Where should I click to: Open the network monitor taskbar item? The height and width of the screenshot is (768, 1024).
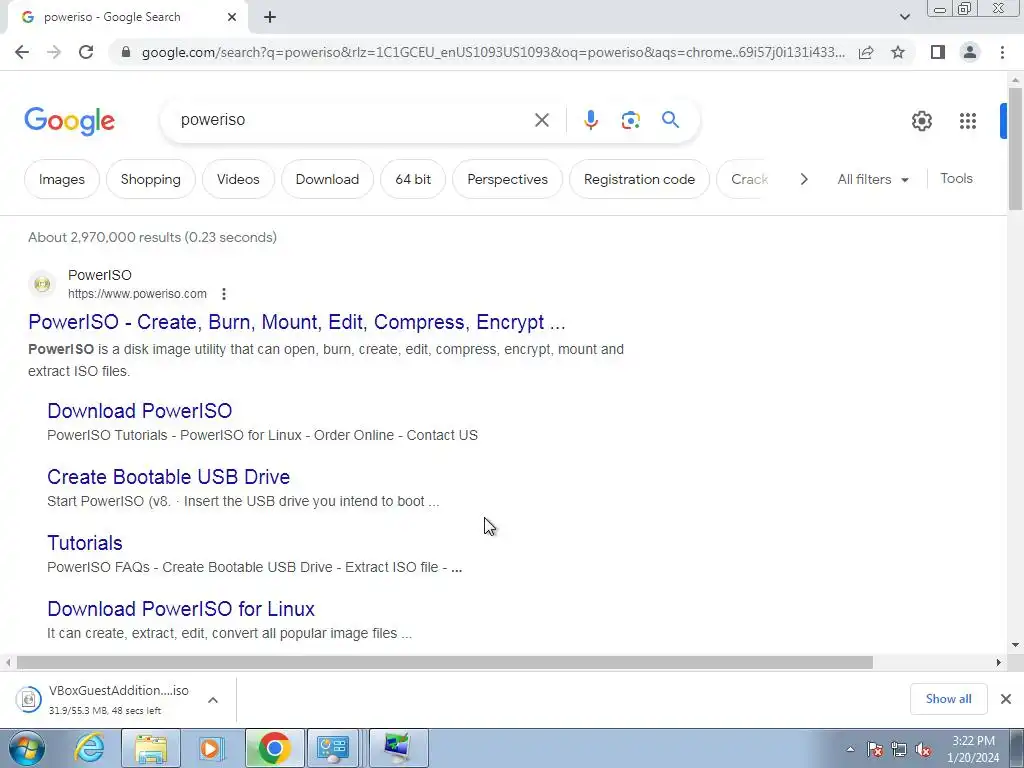(398, 748)
